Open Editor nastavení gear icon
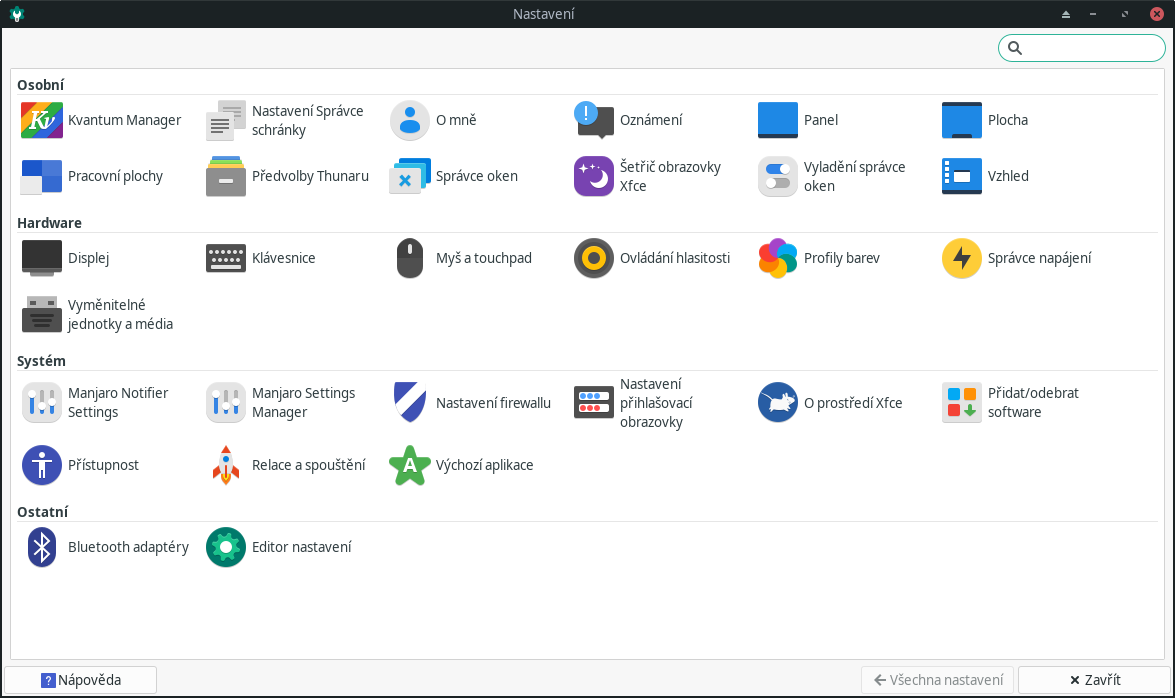This screenshot has width=1175, height=698. point(226,547)
